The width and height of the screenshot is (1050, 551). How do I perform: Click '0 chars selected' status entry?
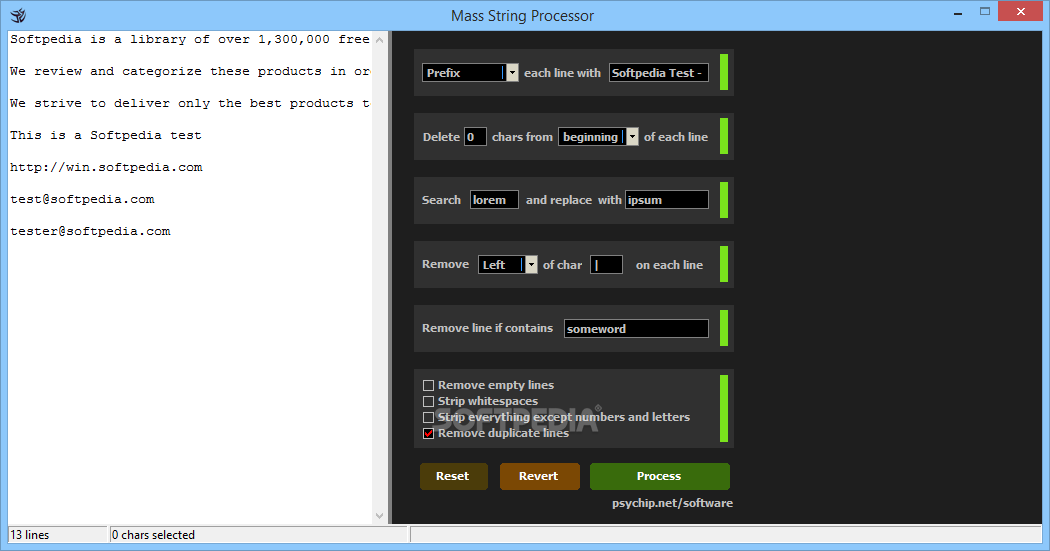[x=258, y=535]
